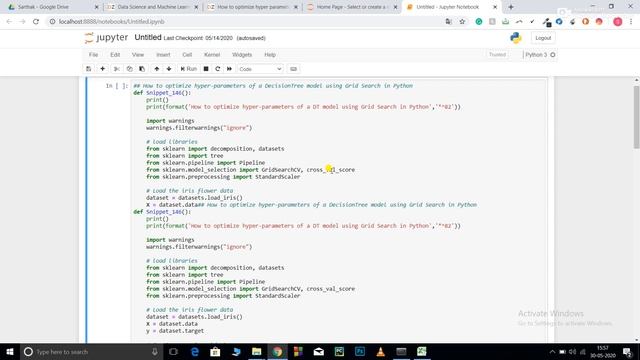
Task: Open Photoshop from the taskbar
Action: pyautogui.click(x=360, y=351)
